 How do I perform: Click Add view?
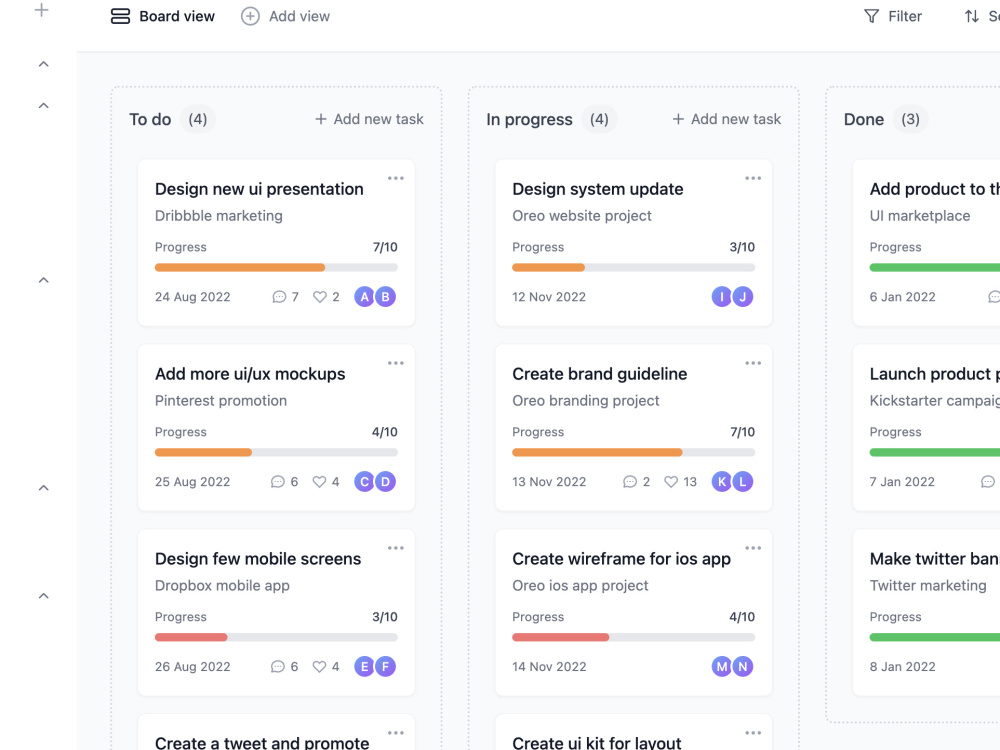(x=285, y=16)
